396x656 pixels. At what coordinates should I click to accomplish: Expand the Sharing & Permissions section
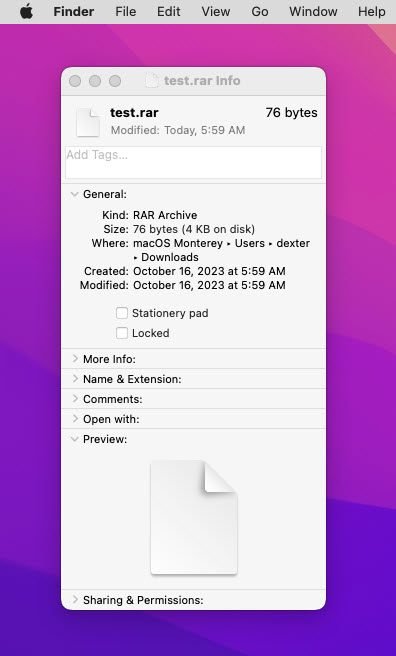(x=75, y=600)
